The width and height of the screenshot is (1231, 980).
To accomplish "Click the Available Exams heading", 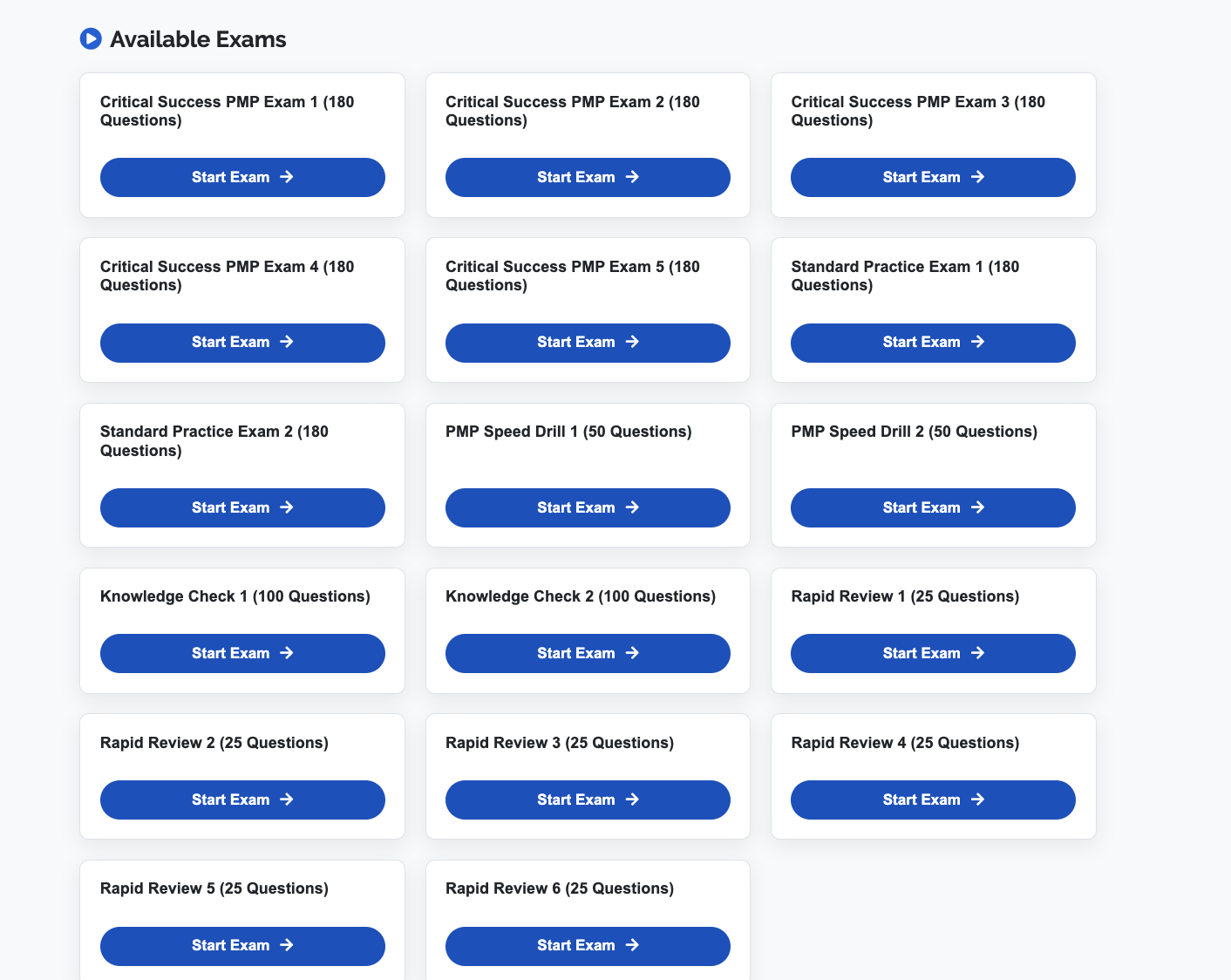I will point(198,39).
